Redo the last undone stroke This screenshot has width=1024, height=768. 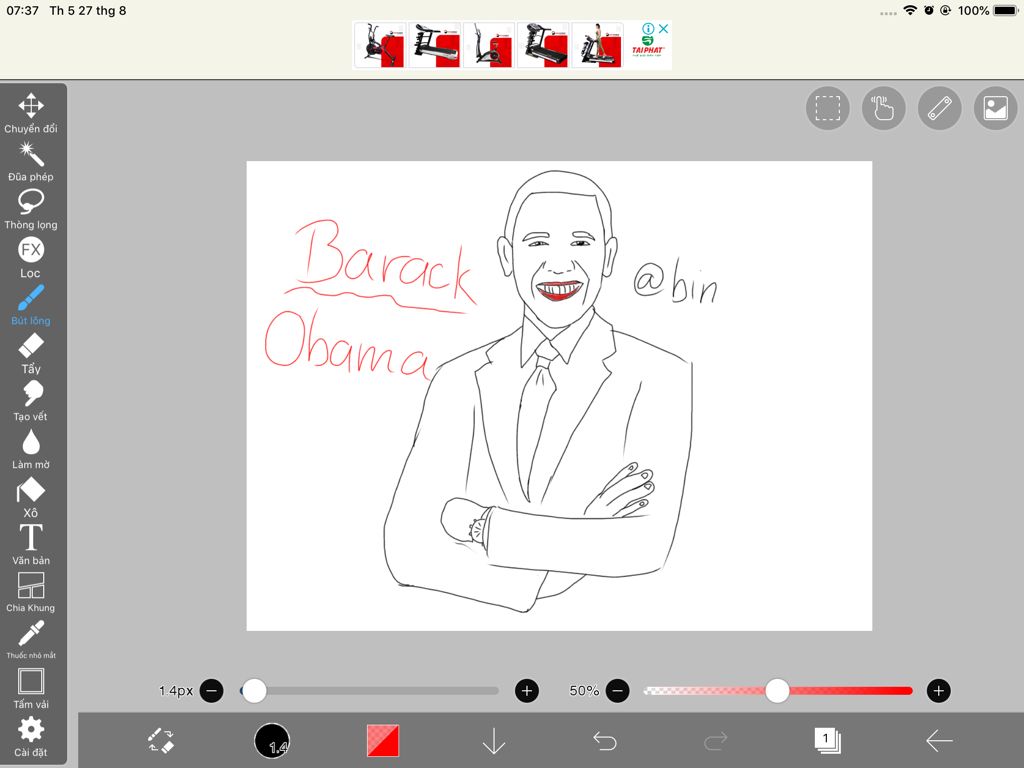(x=716, y=741)
